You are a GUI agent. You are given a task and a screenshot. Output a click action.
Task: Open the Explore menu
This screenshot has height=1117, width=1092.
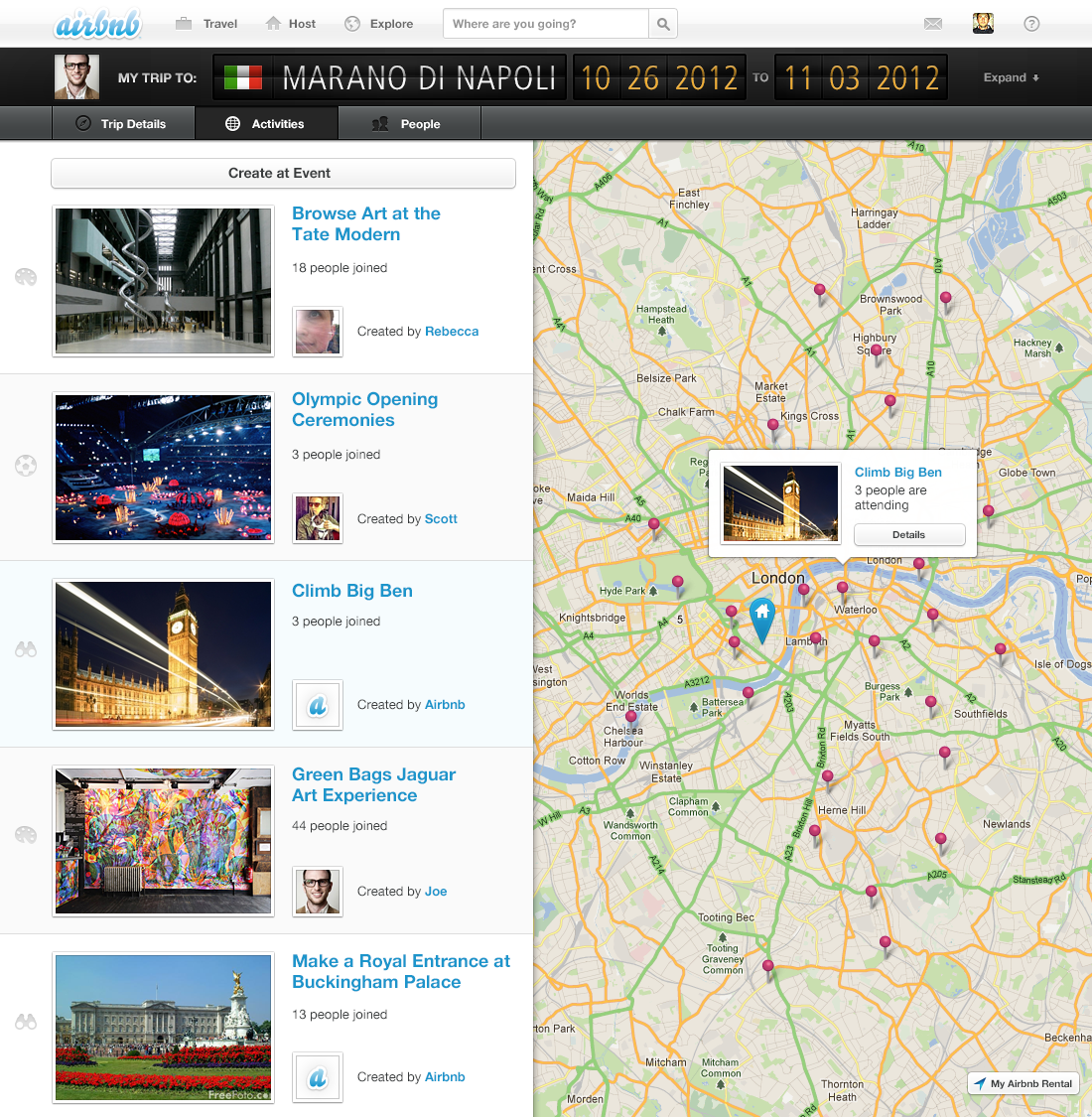pos(379,24)
